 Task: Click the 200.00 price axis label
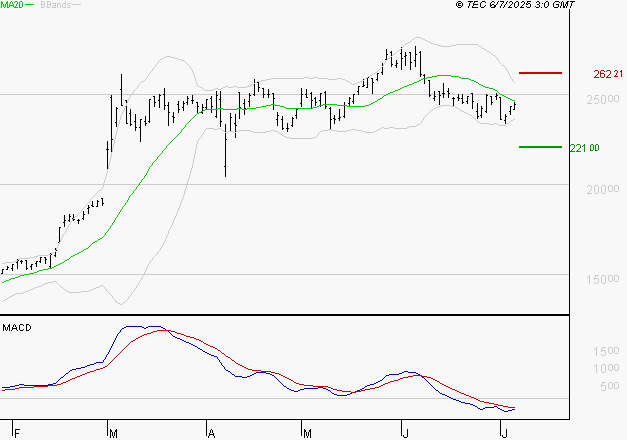click(x=603, y=189)
